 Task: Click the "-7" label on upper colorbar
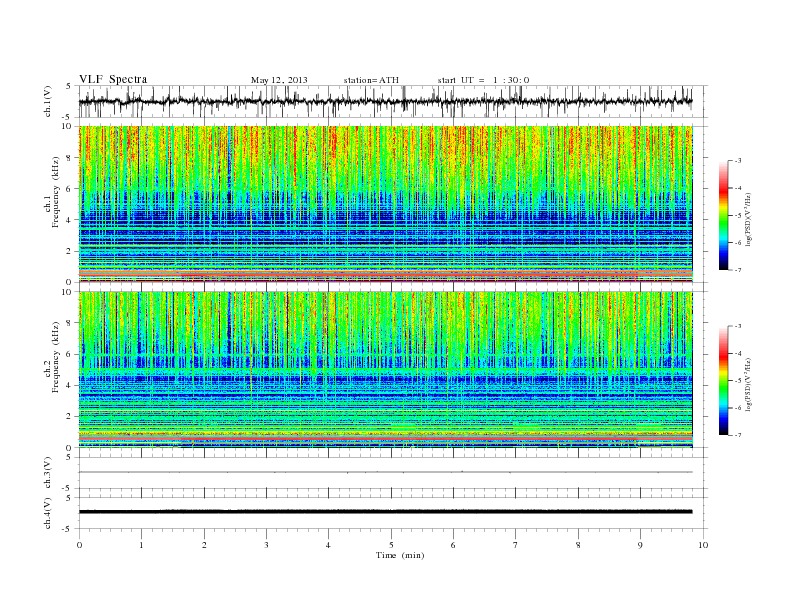coord(738,270)
